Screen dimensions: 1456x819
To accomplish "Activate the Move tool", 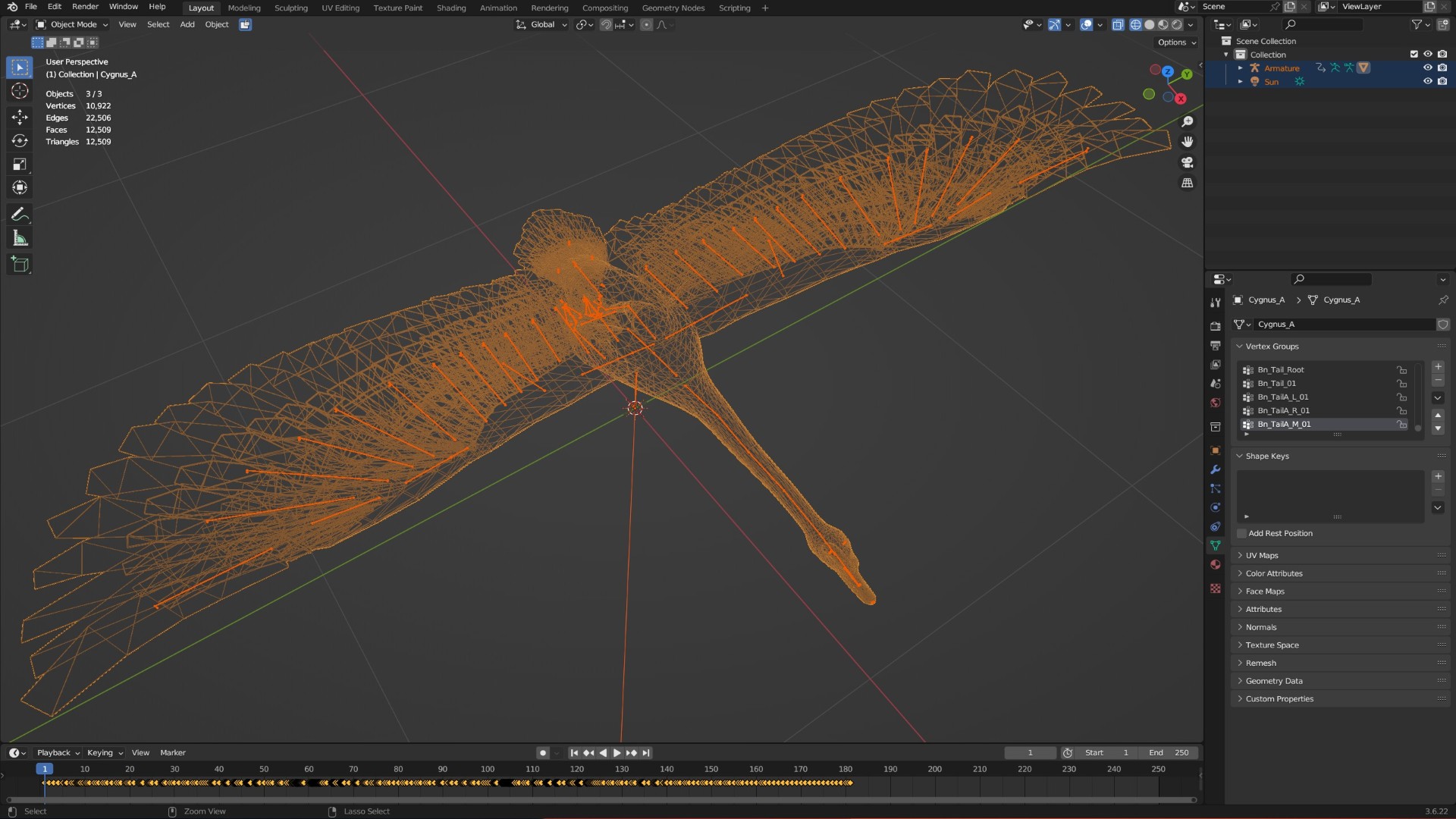I will tap(20, 116).
